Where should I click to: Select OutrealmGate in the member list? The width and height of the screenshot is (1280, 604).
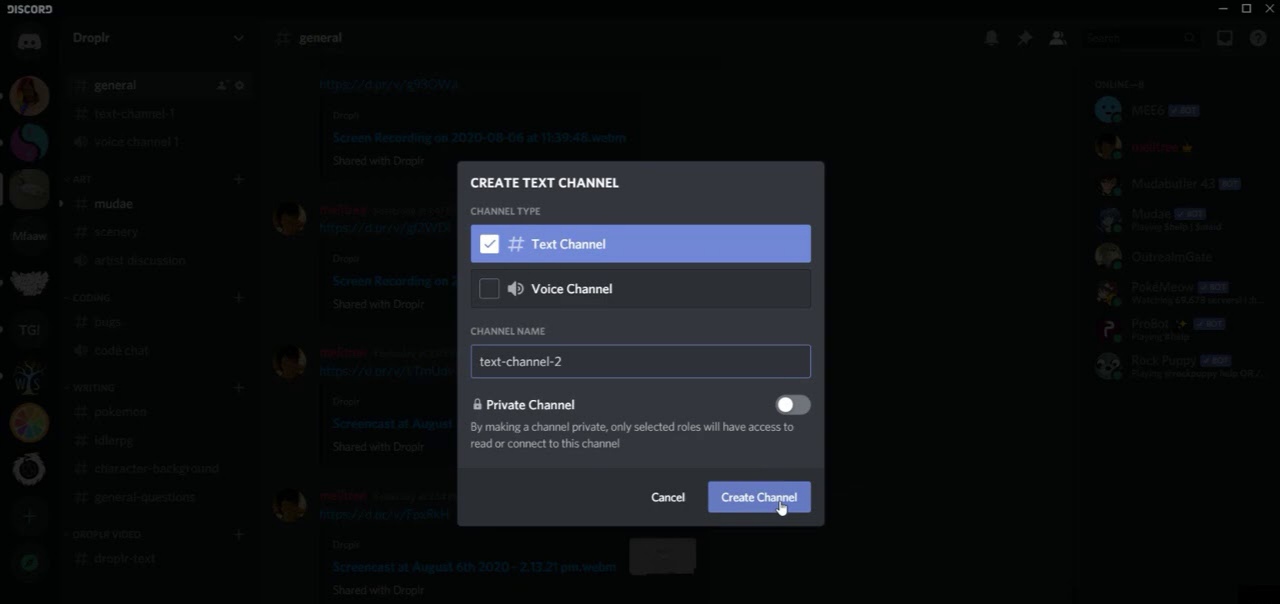[1178, 256]
